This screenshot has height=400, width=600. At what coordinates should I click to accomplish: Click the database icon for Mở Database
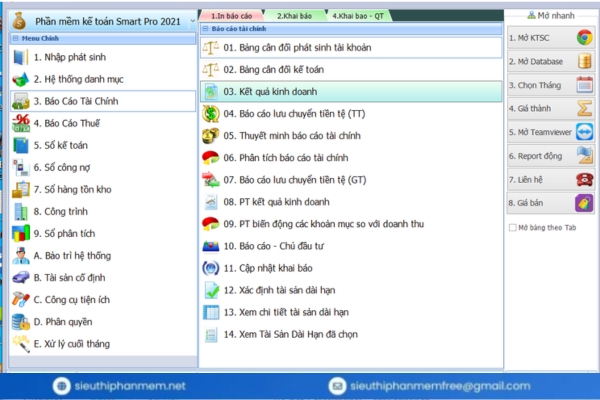click(584, 61)
